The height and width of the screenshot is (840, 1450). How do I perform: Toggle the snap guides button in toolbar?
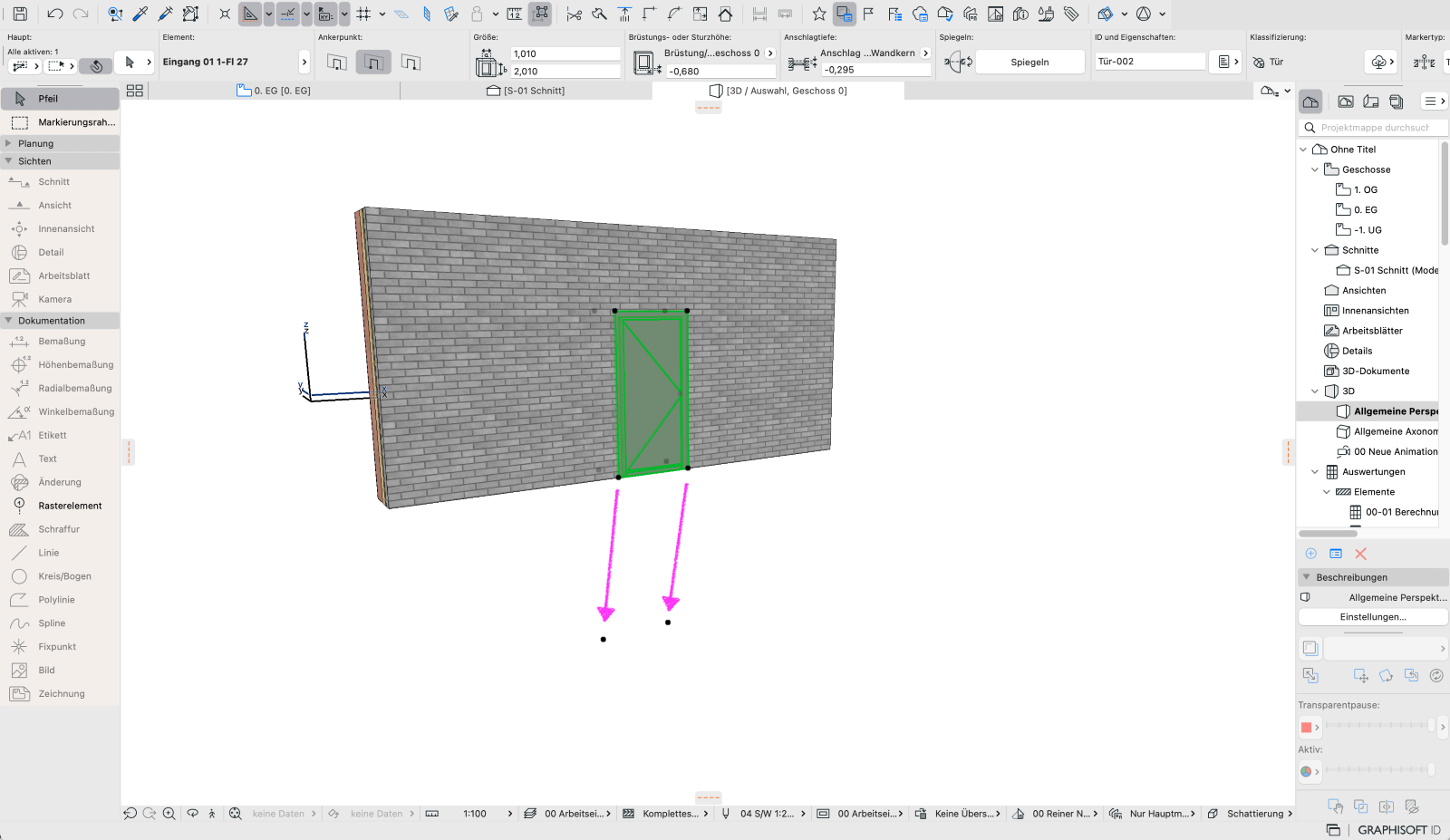288,14
